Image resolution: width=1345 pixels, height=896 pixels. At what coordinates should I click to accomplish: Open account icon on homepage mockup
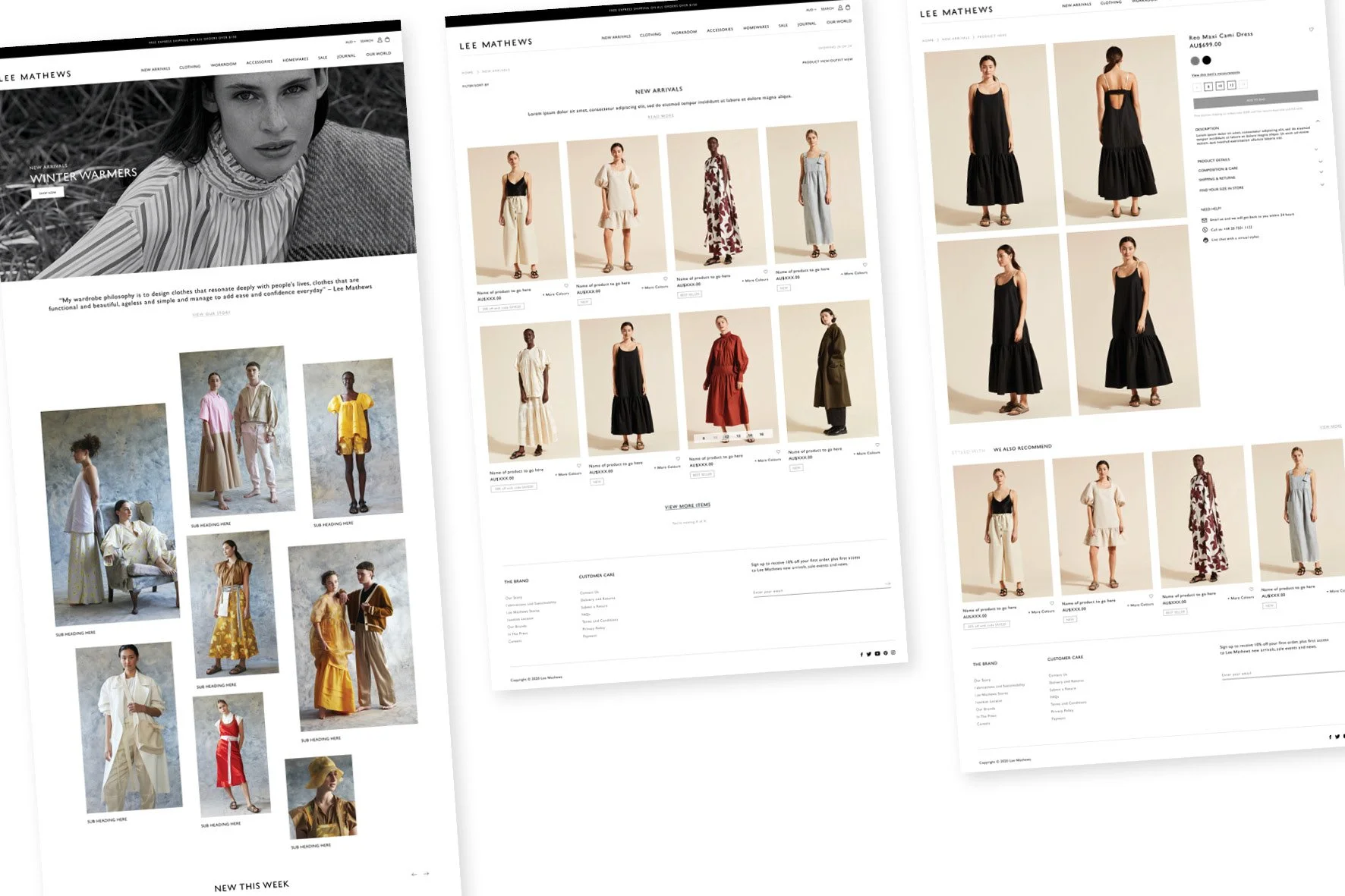380,40
